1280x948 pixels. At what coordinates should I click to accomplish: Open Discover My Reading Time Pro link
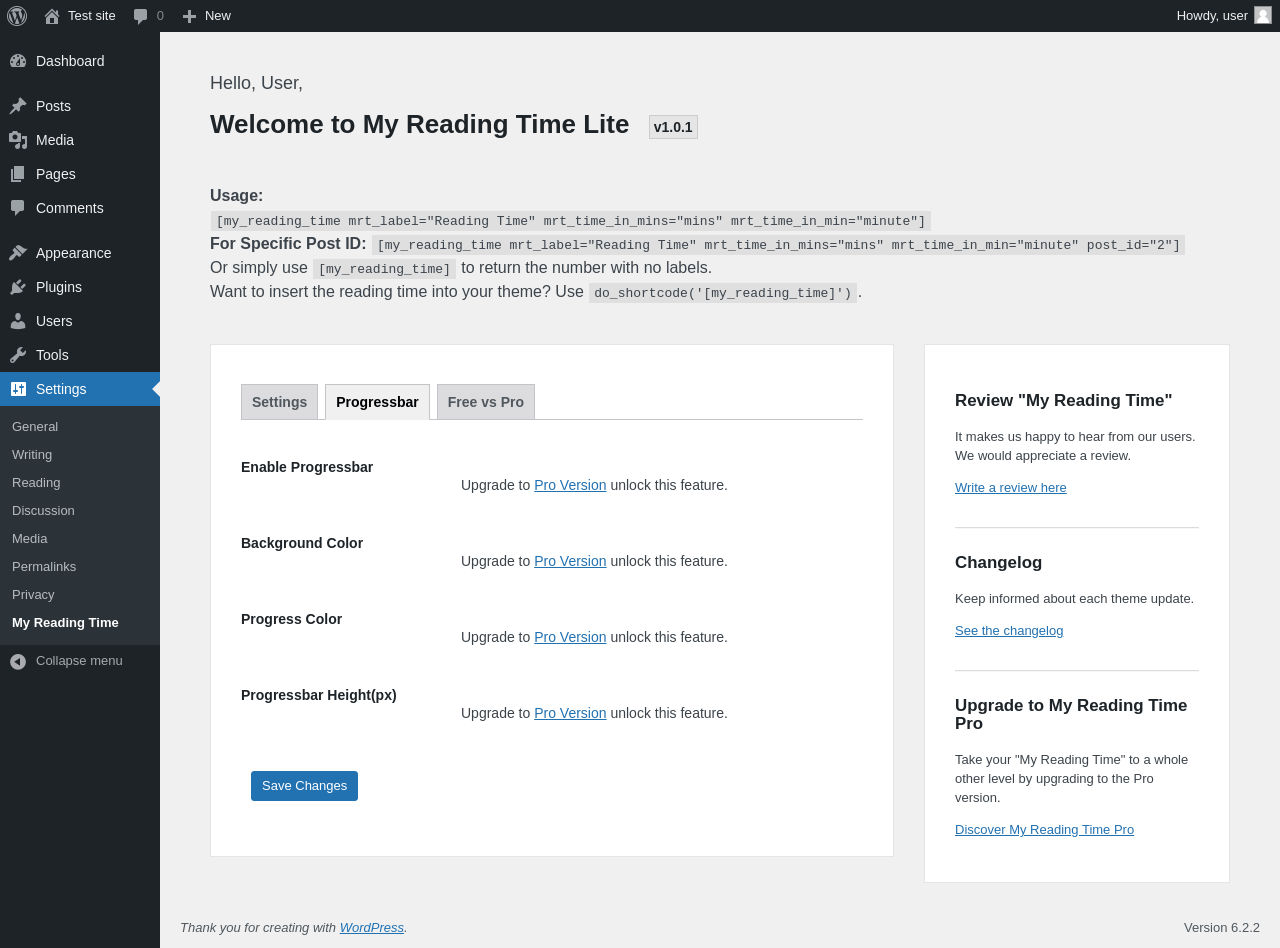tap(1044, 830)
